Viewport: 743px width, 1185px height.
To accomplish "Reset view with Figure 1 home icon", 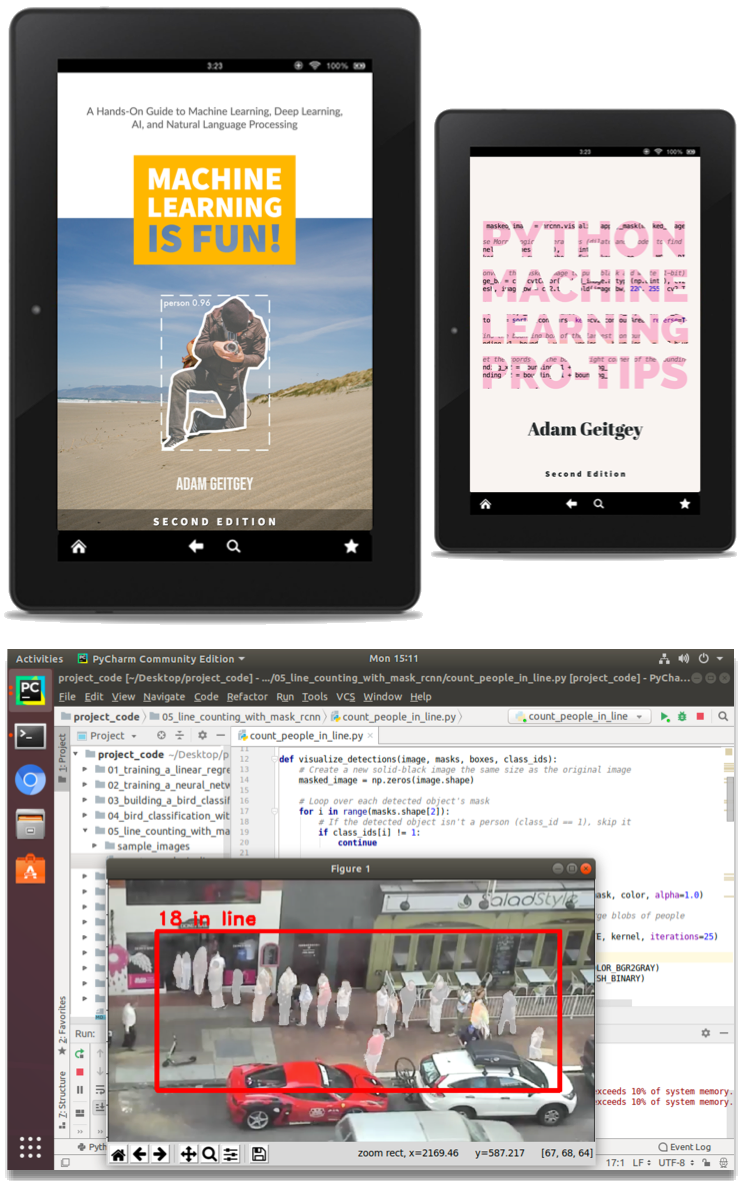I will click(119, 1154).
